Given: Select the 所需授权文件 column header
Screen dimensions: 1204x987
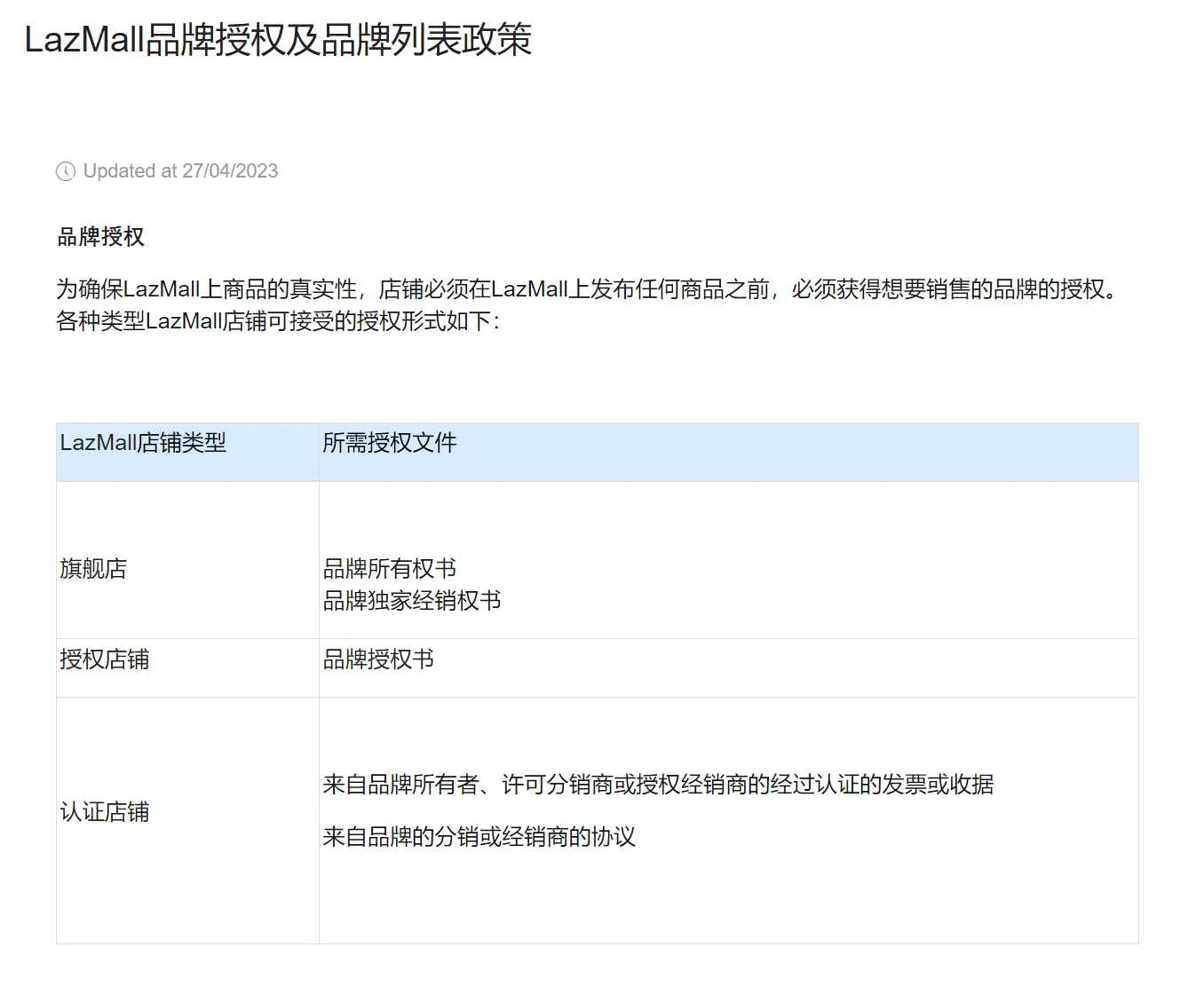Looking at the screenshot, I should click(389, 443).
